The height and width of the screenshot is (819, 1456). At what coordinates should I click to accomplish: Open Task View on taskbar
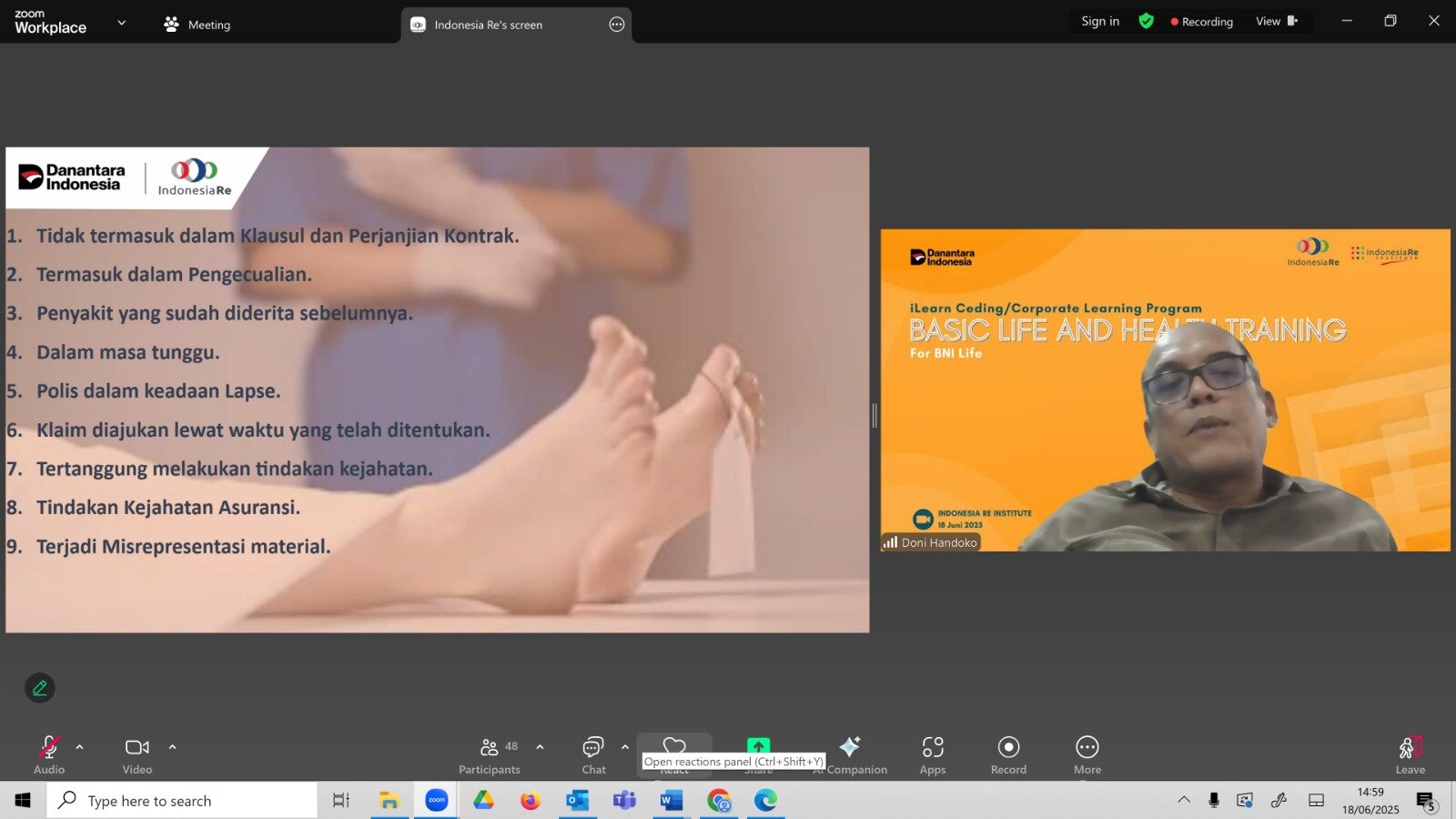(341, 800)
